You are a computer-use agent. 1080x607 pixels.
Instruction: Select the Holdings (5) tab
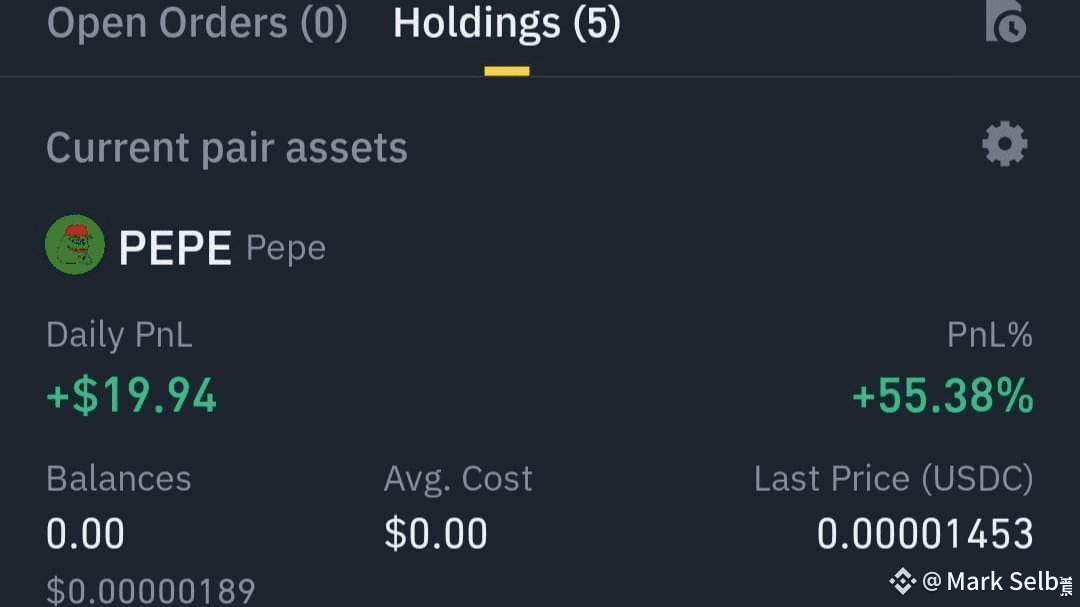click(506, 23)
